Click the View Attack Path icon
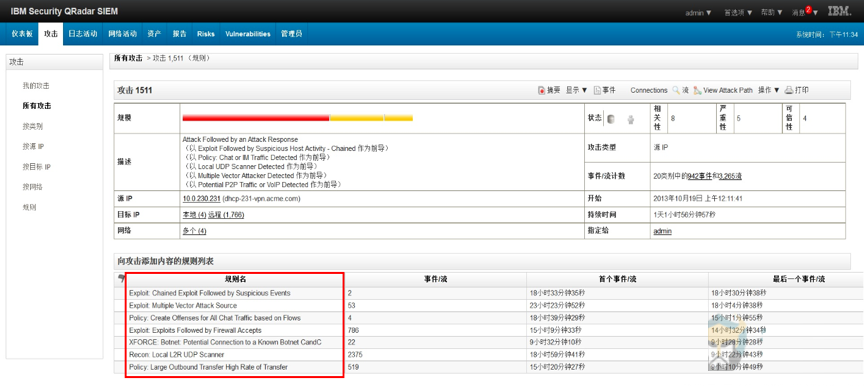Viewport: 864px width, 386px height. [x=697, y=90]
